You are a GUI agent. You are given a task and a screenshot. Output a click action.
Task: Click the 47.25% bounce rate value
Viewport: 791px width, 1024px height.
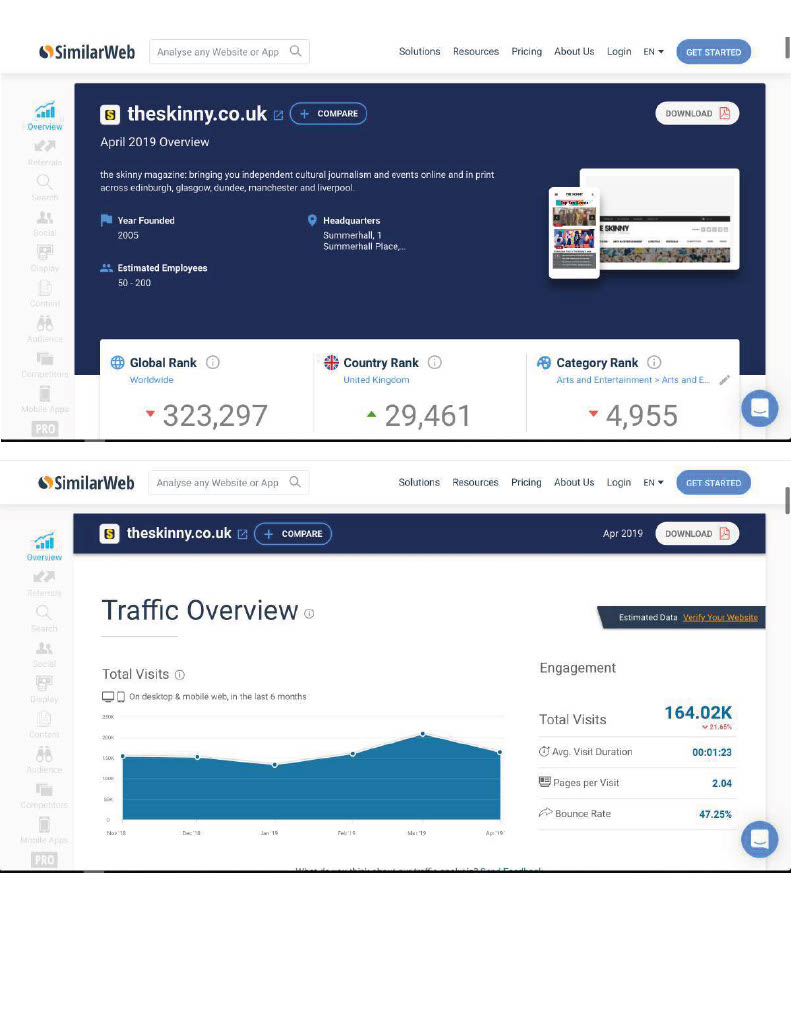click(715, 814)
